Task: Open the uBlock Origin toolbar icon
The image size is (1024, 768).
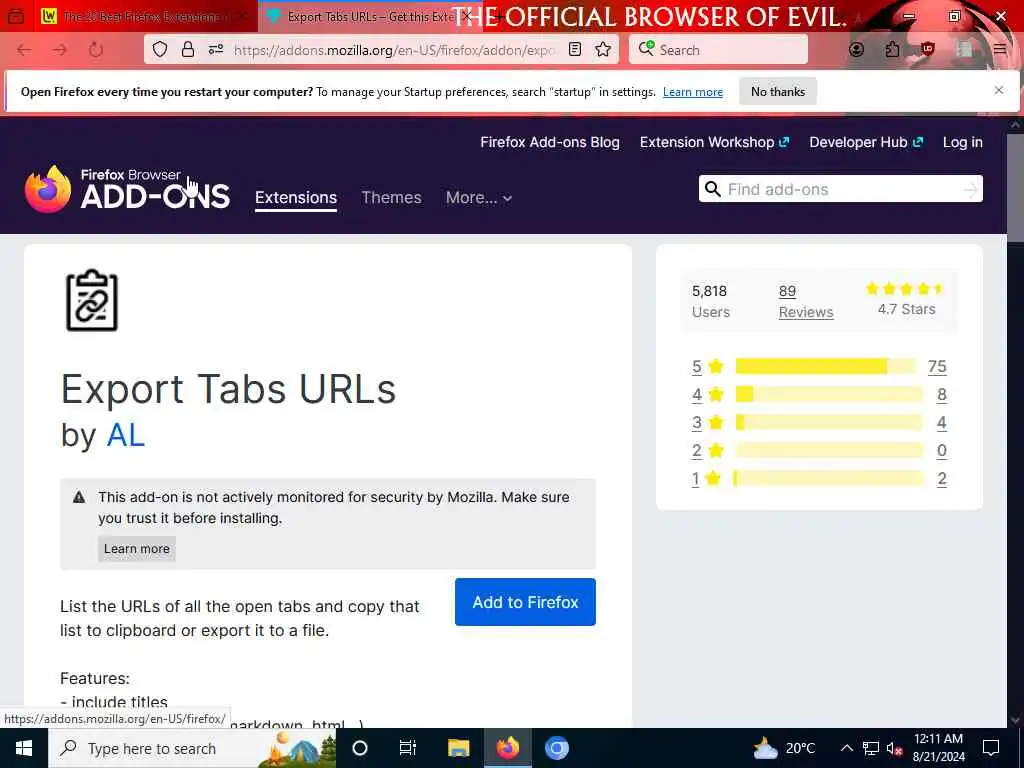Action: coord(927,50)
